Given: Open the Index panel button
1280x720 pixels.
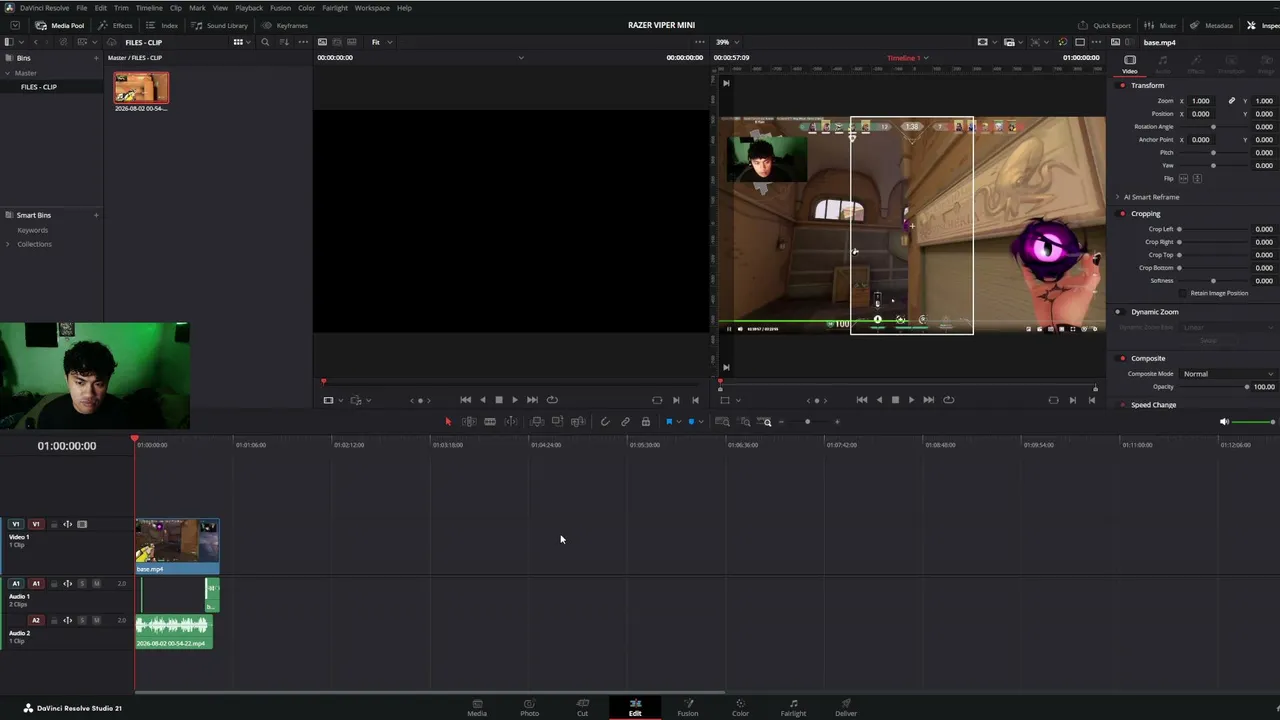Looking at the screenshot, I should click(x=163, y=25).
